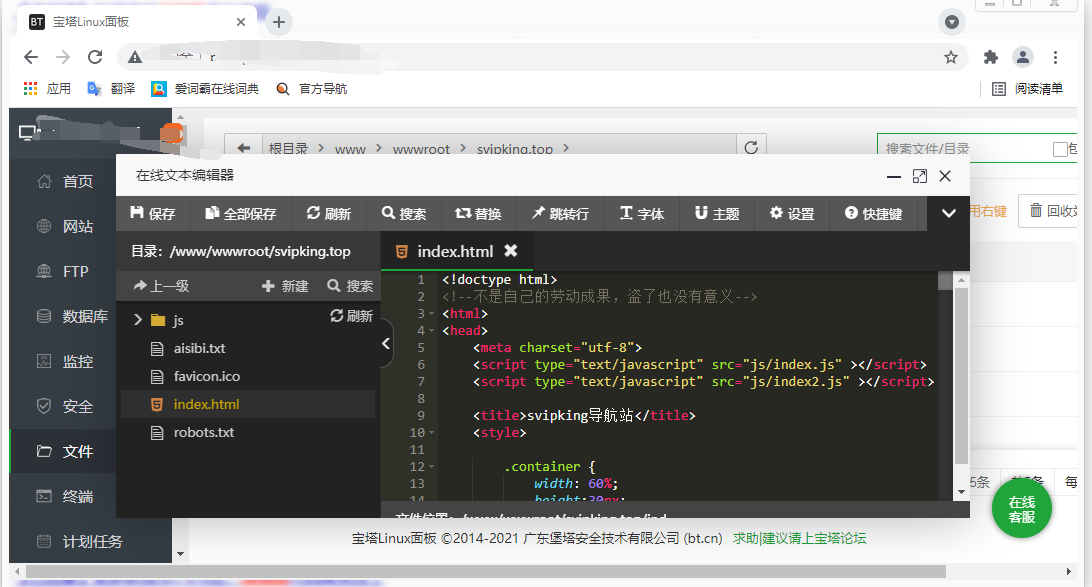Refresh the editor via the 刷新 toolbar button
The width and height of the screenshot is (1092, 587).
click(x=329, y=214)
